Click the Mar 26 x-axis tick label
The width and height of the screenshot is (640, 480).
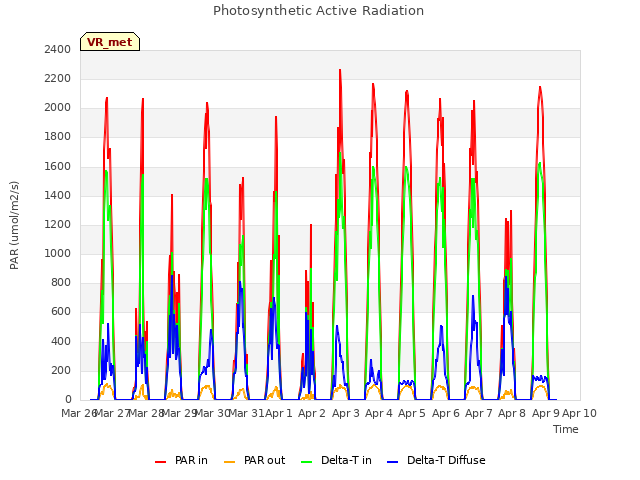pos(78,413)
